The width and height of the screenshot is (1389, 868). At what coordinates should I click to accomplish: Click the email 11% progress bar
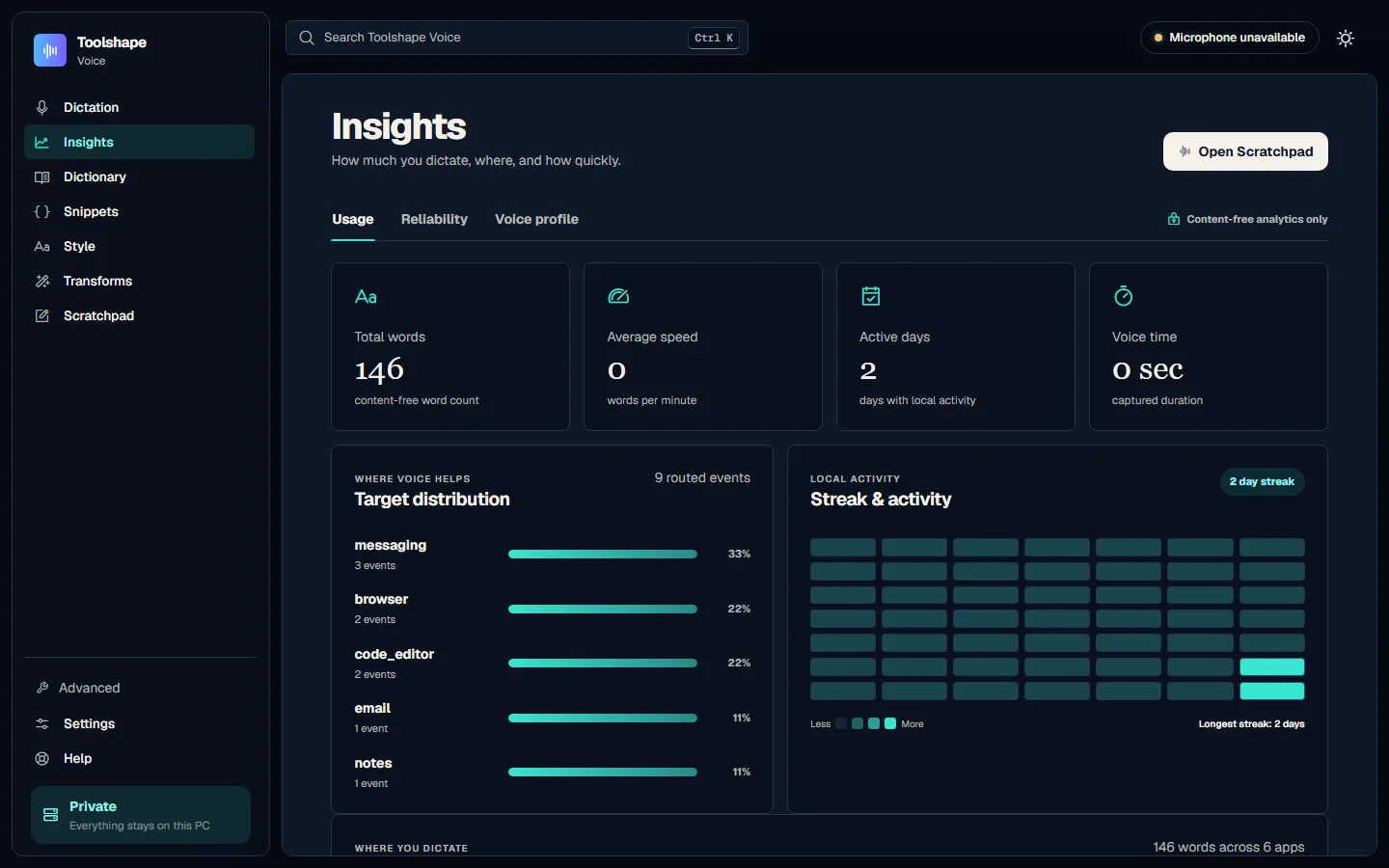(x=603, y=718)
